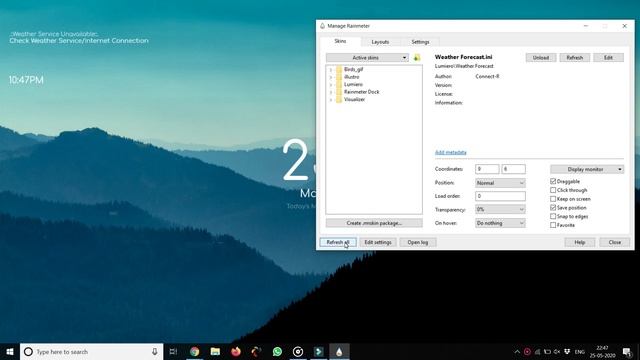
Task: Show hidden system tray icons
Action: [517, 351]
